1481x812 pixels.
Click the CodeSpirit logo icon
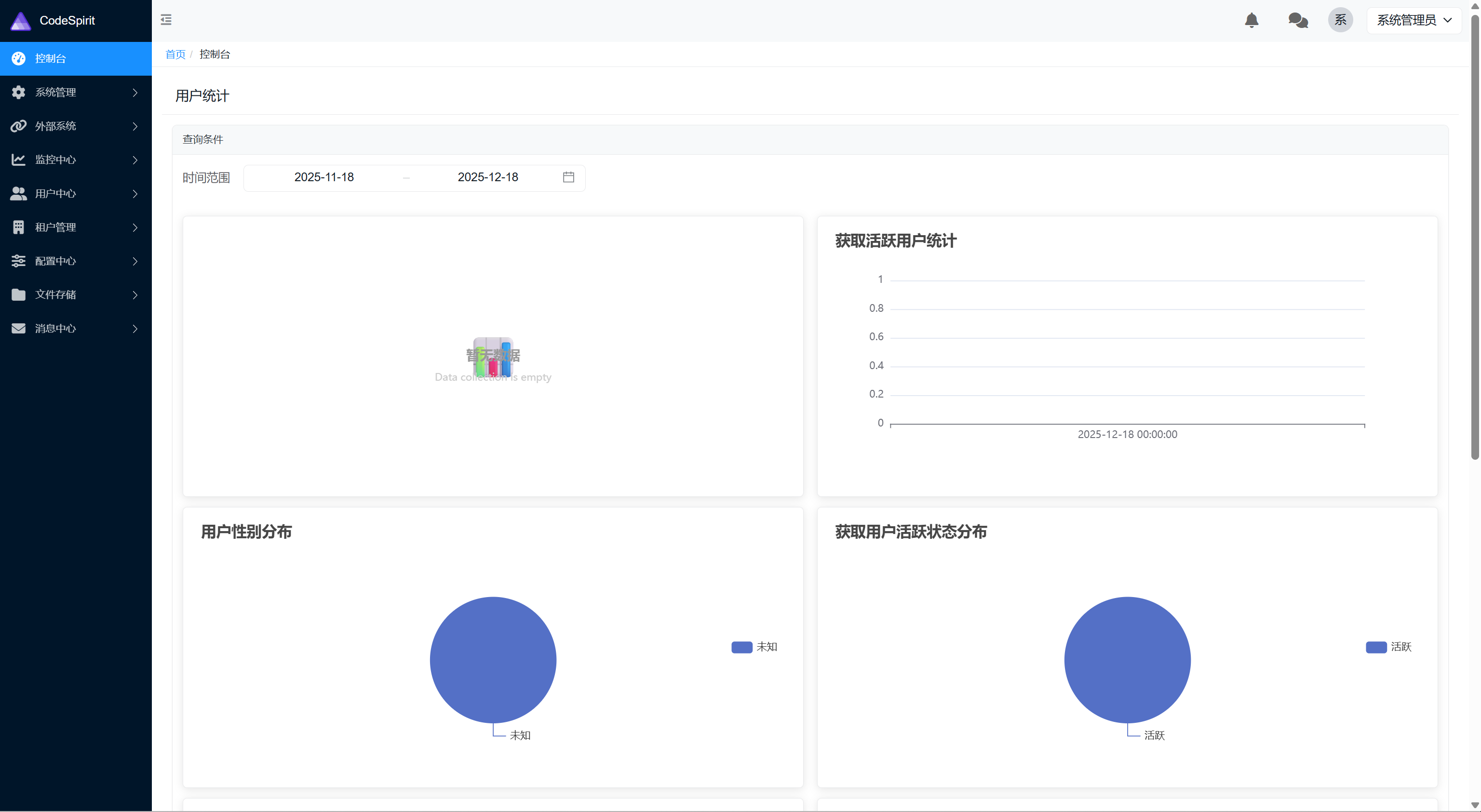click(x=21, y=21)
